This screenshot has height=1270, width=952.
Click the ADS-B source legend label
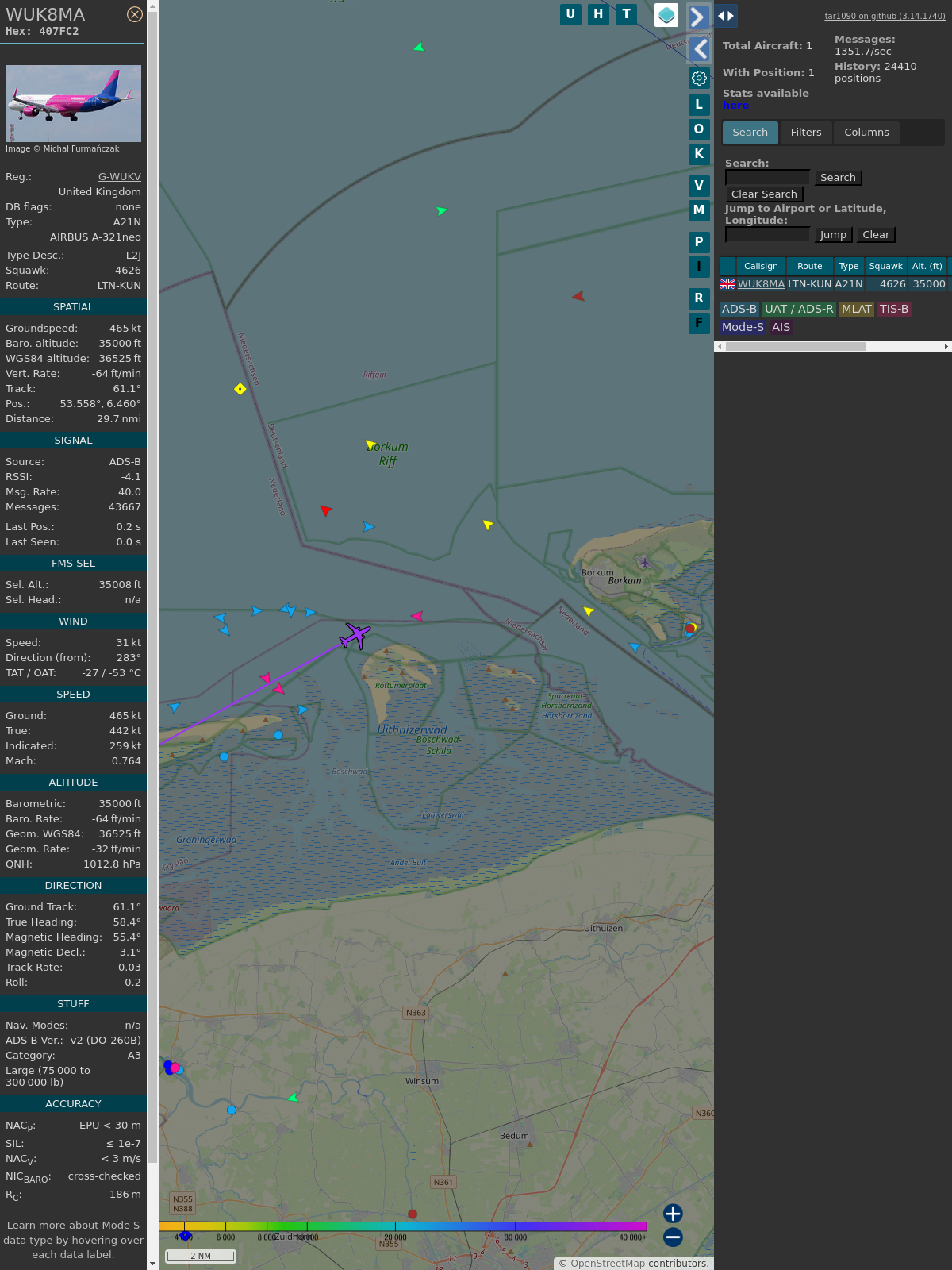pyautogui.click(x=739, y=310)
